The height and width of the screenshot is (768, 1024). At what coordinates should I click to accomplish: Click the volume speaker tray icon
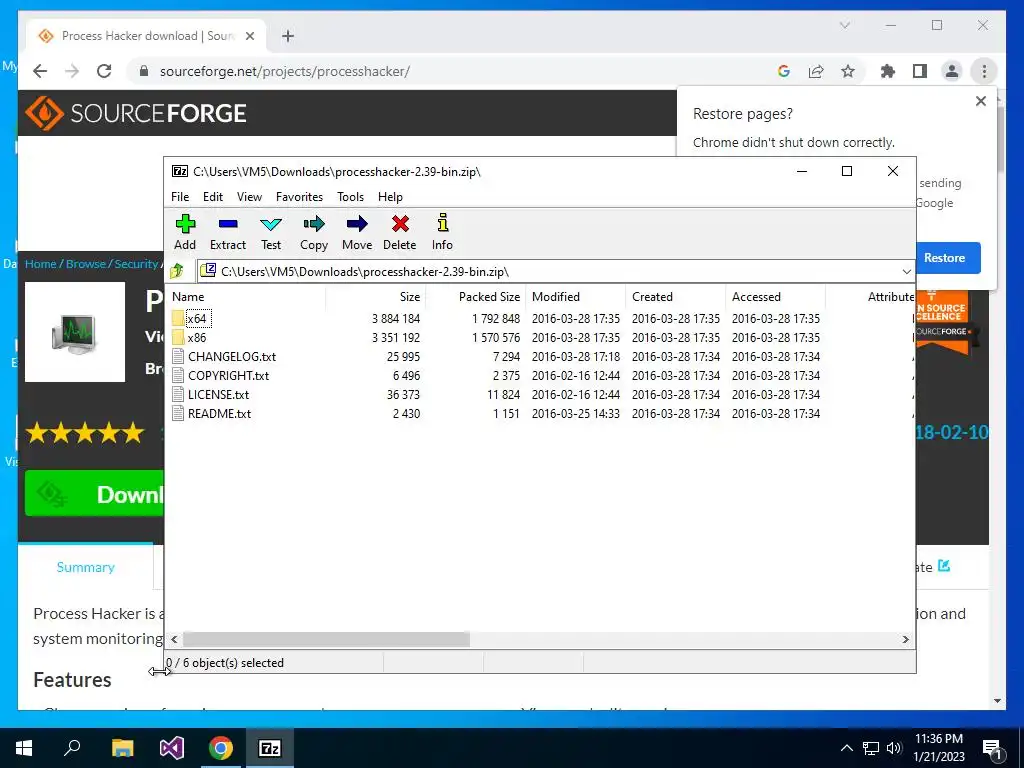pyautogui.click(x=894, y=748)
